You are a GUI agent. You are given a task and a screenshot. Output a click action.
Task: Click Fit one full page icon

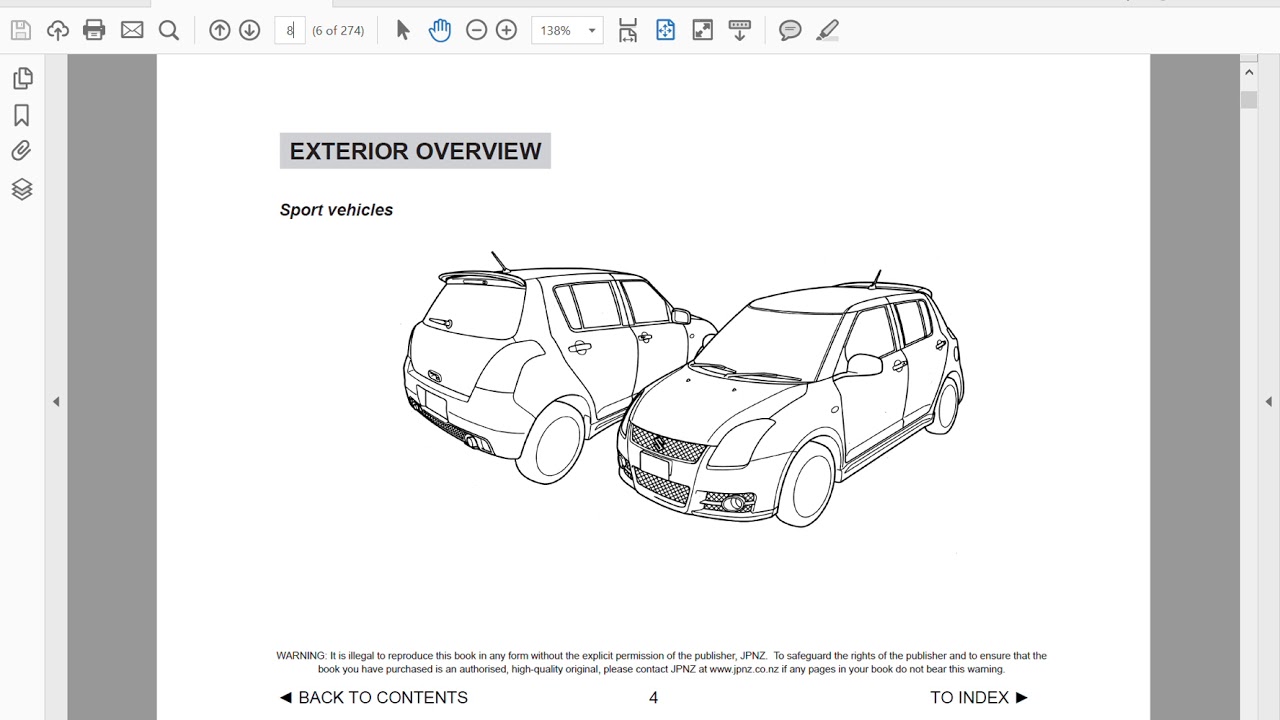[666, 30]
